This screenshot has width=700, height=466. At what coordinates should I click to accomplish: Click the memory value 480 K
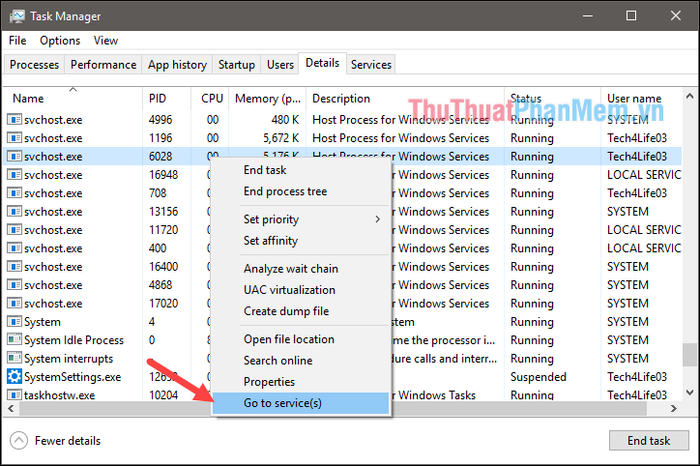tap(285, 120)
